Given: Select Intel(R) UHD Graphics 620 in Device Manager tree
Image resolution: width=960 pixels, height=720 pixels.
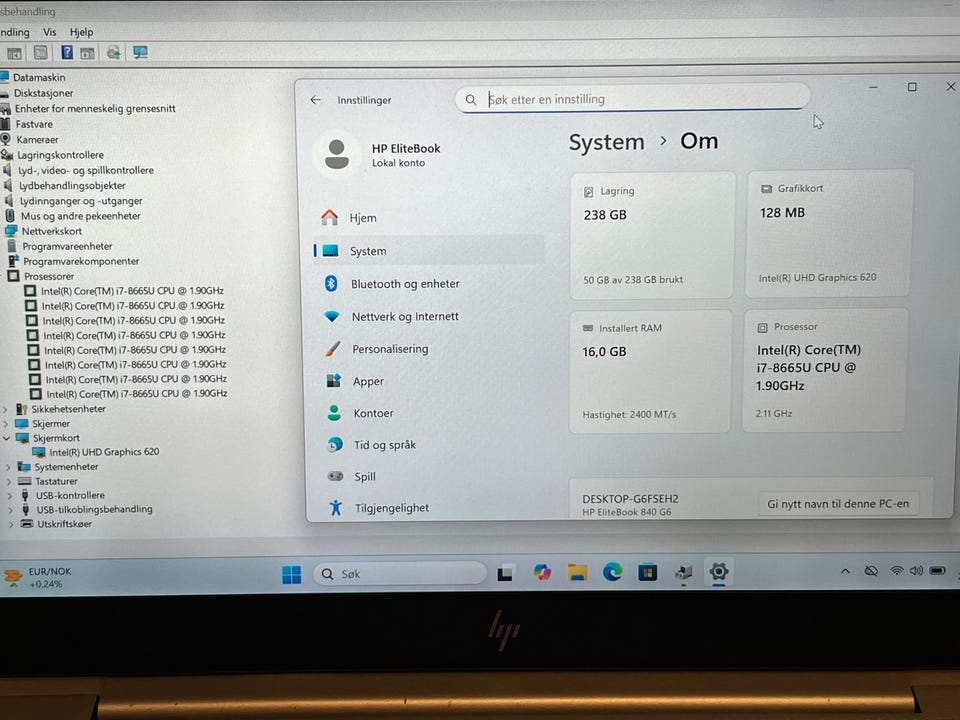Looking at the screenshot, I should 104,452.
